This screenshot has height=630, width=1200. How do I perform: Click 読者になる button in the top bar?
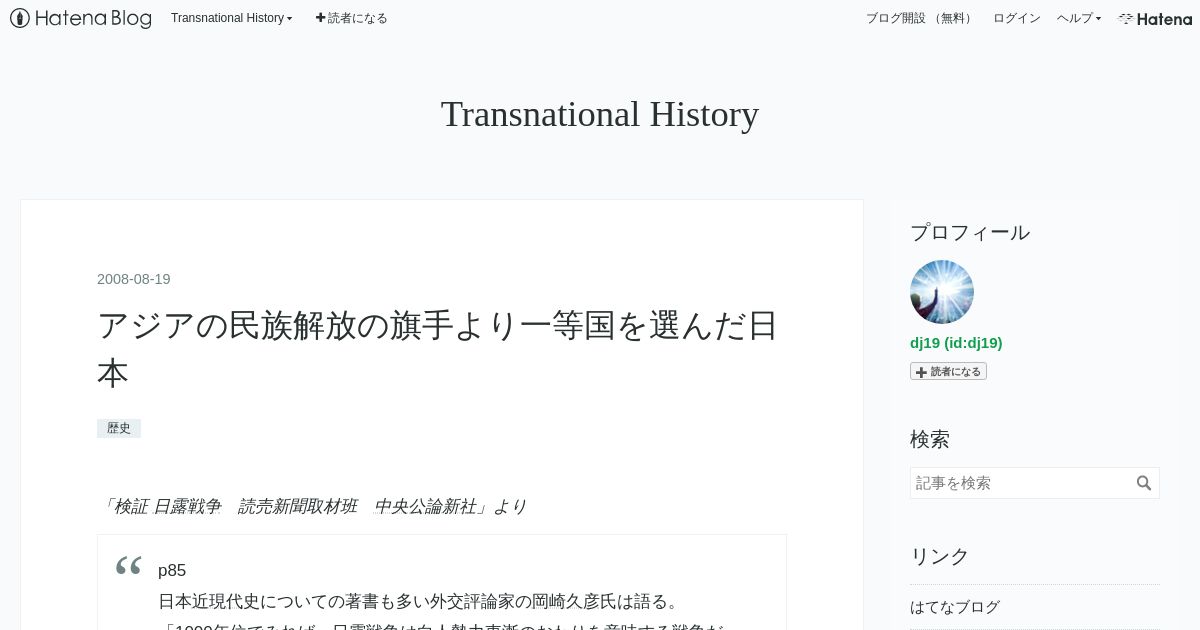coord(351,18)
